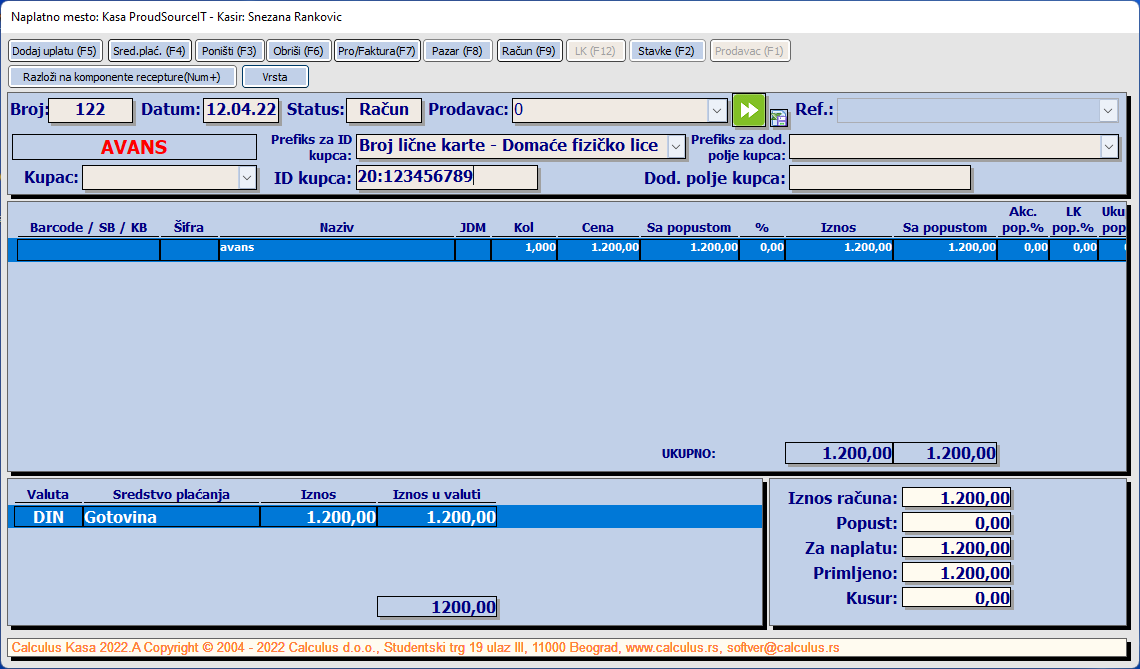
Task: Open Pro/Faktura (F7)
Action: pos(376,51)
